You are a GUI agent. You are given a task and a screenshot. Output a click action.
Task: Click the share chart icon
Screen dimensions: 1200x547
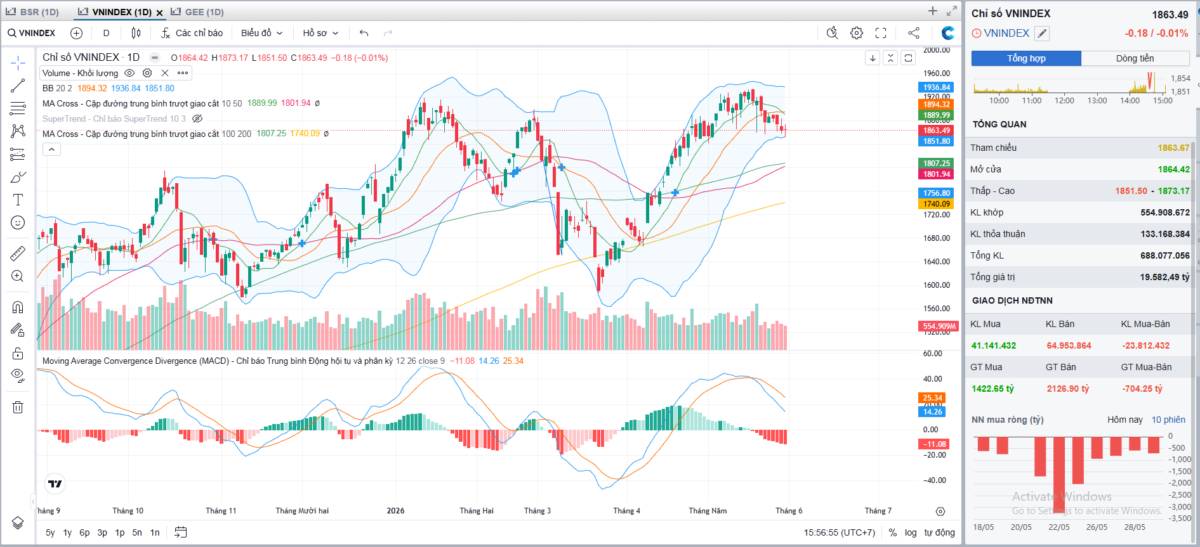pyautogui.click(x=913, y=32)
